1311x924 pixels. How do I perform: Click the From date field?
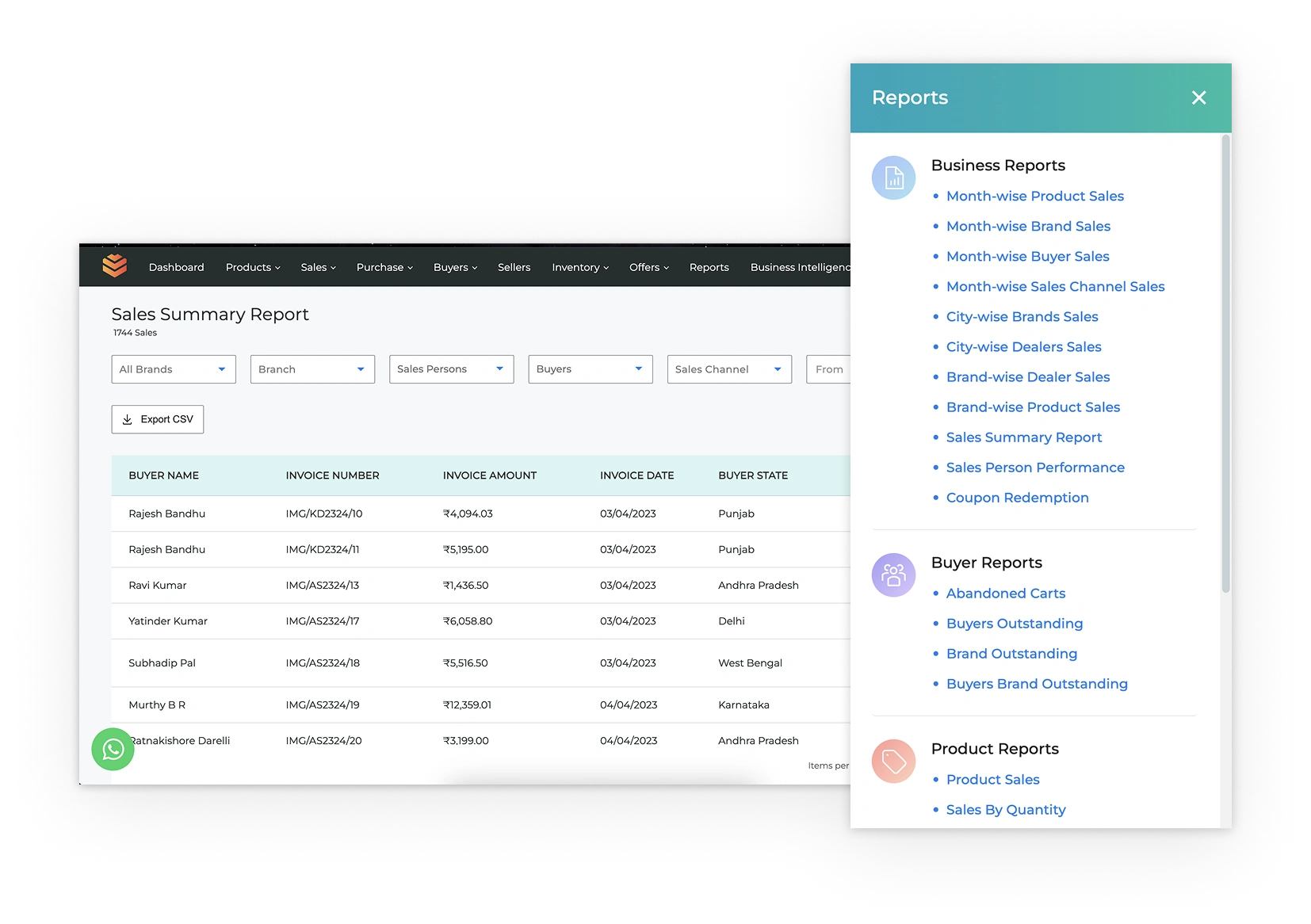pos(828,369)
